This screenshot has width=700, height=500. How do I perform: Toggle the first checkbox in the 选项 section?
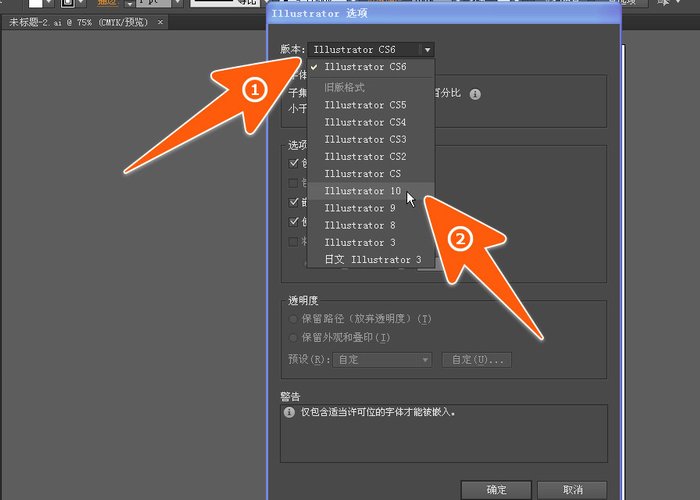pos(294,163)
